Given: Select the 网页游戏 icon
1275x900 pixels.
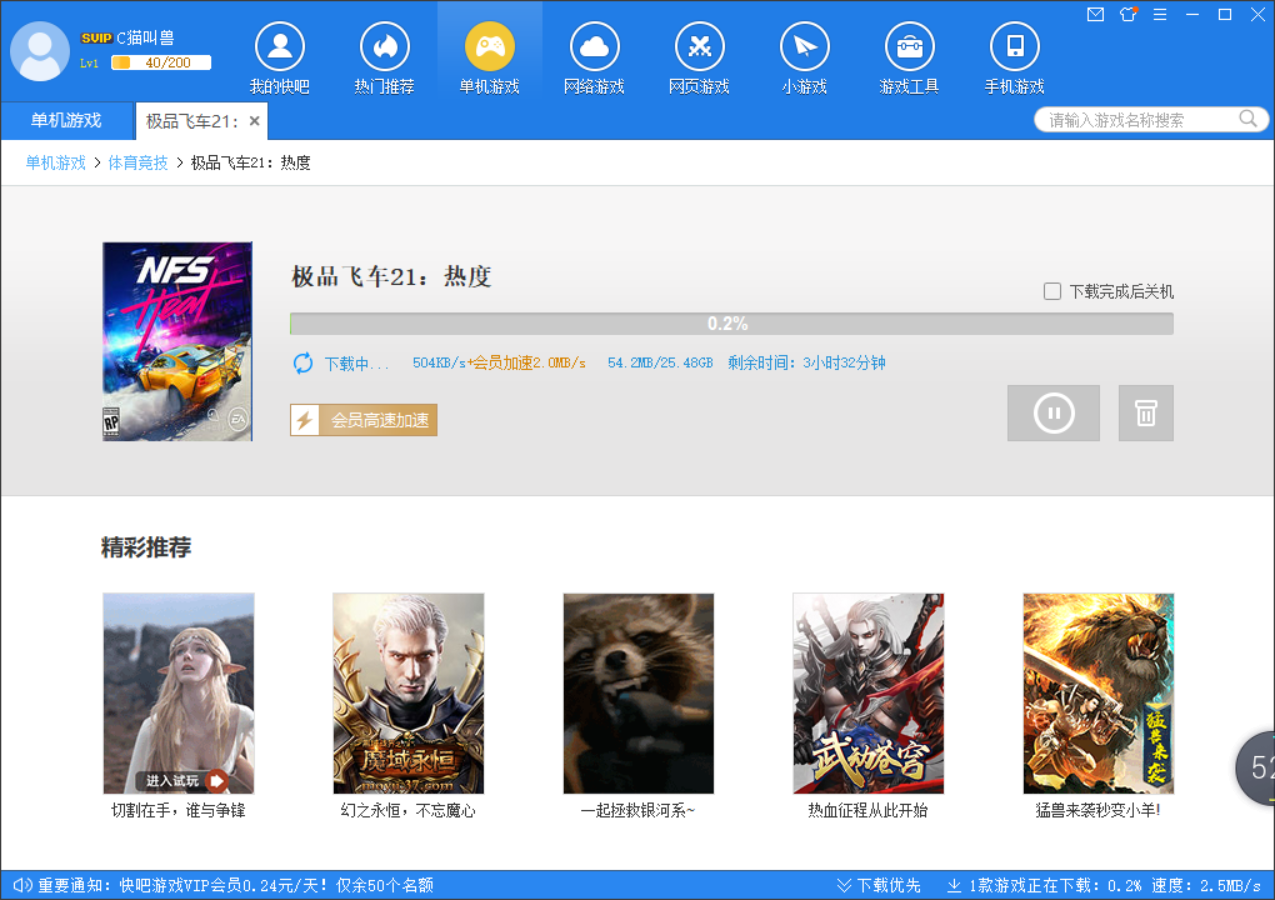Looking at the screenshot, I should (x=699, y=55).
